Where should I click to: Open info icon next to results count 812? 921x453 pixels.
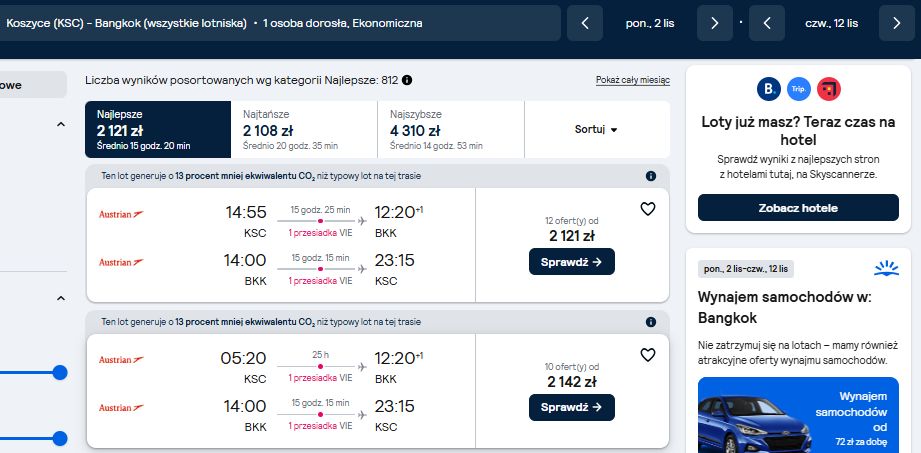[x=406, y=80]
